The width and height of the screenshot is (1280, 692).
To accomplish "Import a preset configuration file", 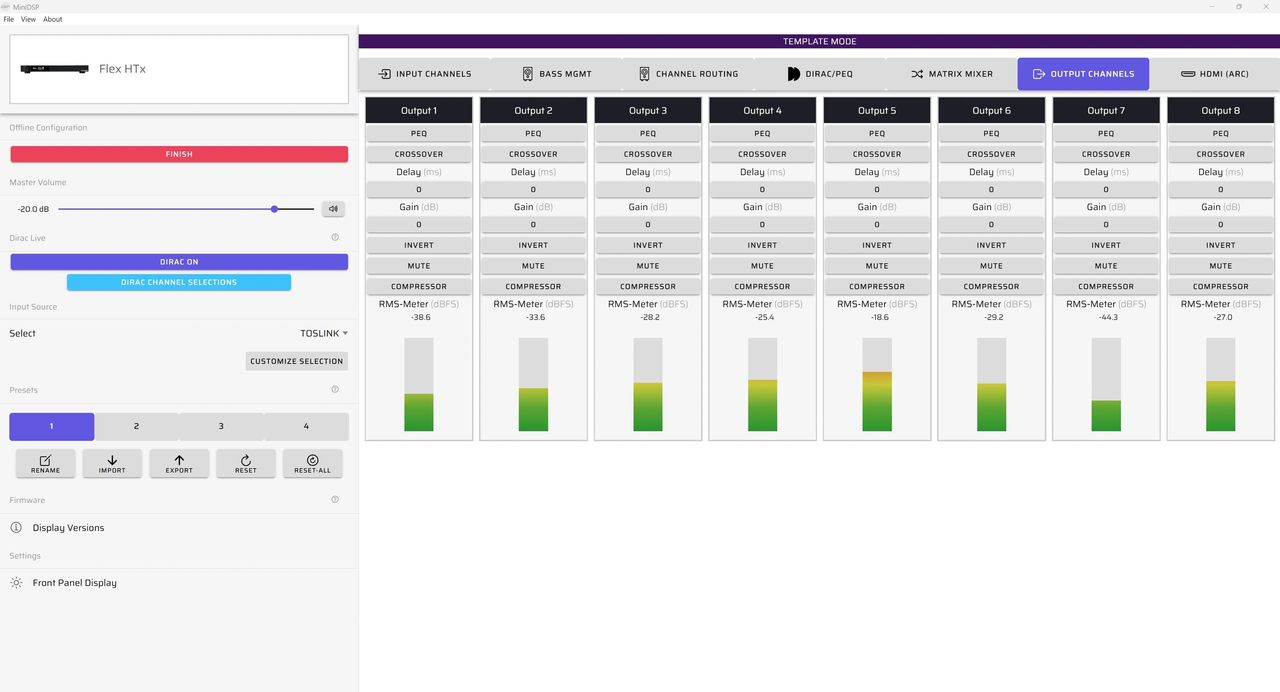I will tap(112, 463).
